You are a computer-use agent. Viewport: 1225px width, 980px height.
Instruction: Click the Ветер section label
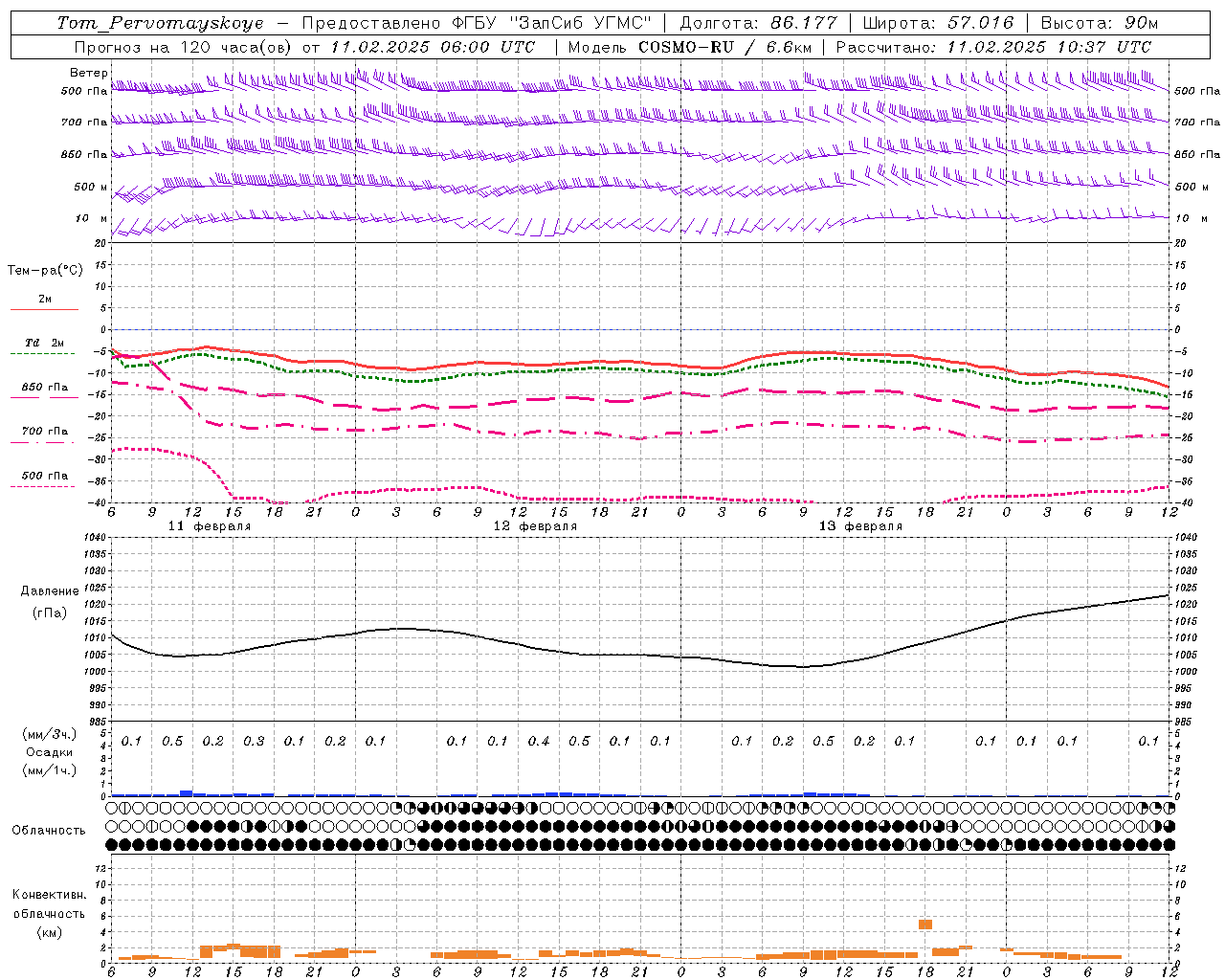pyautogui.click(x=89, y=73)
